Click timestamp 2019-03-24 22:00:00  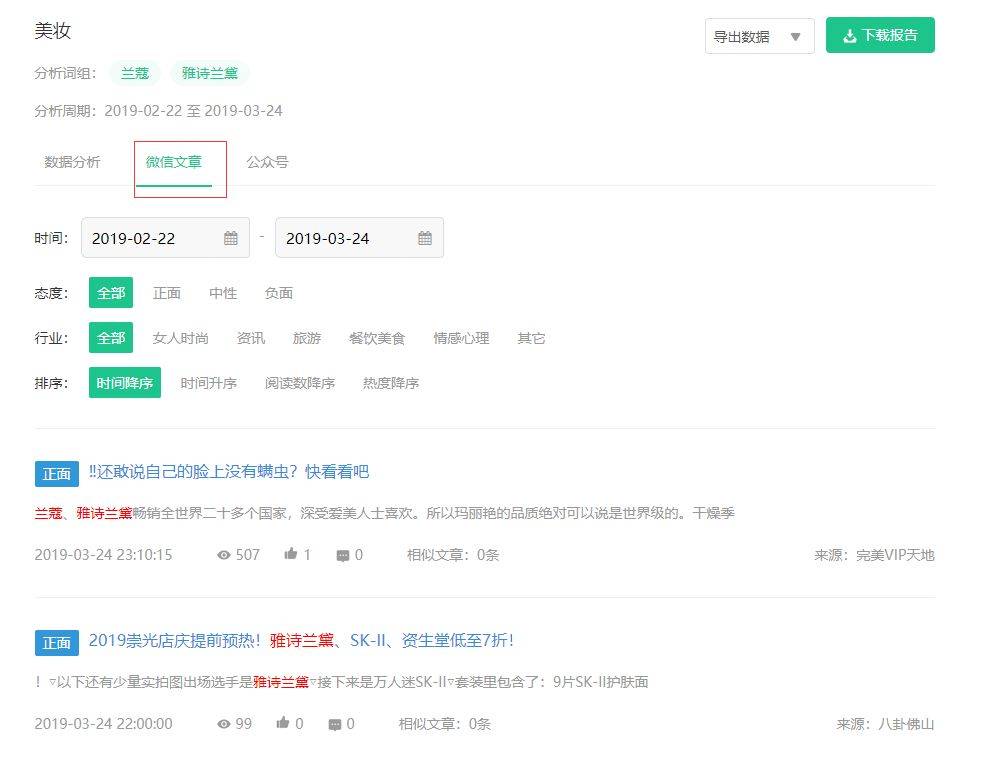(x=104, y=723)
